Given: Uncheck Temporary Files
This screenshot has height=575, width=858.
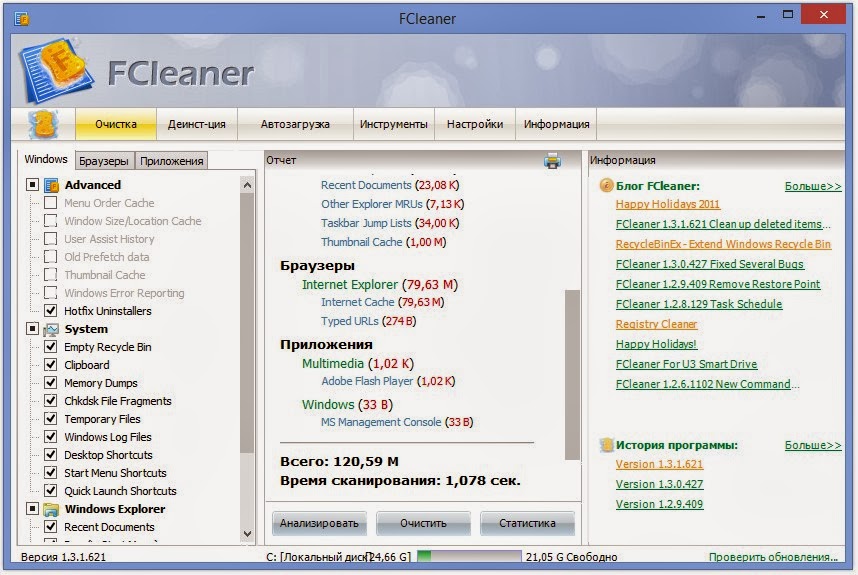Looking at the screenshot, I should tap(50, 419).
